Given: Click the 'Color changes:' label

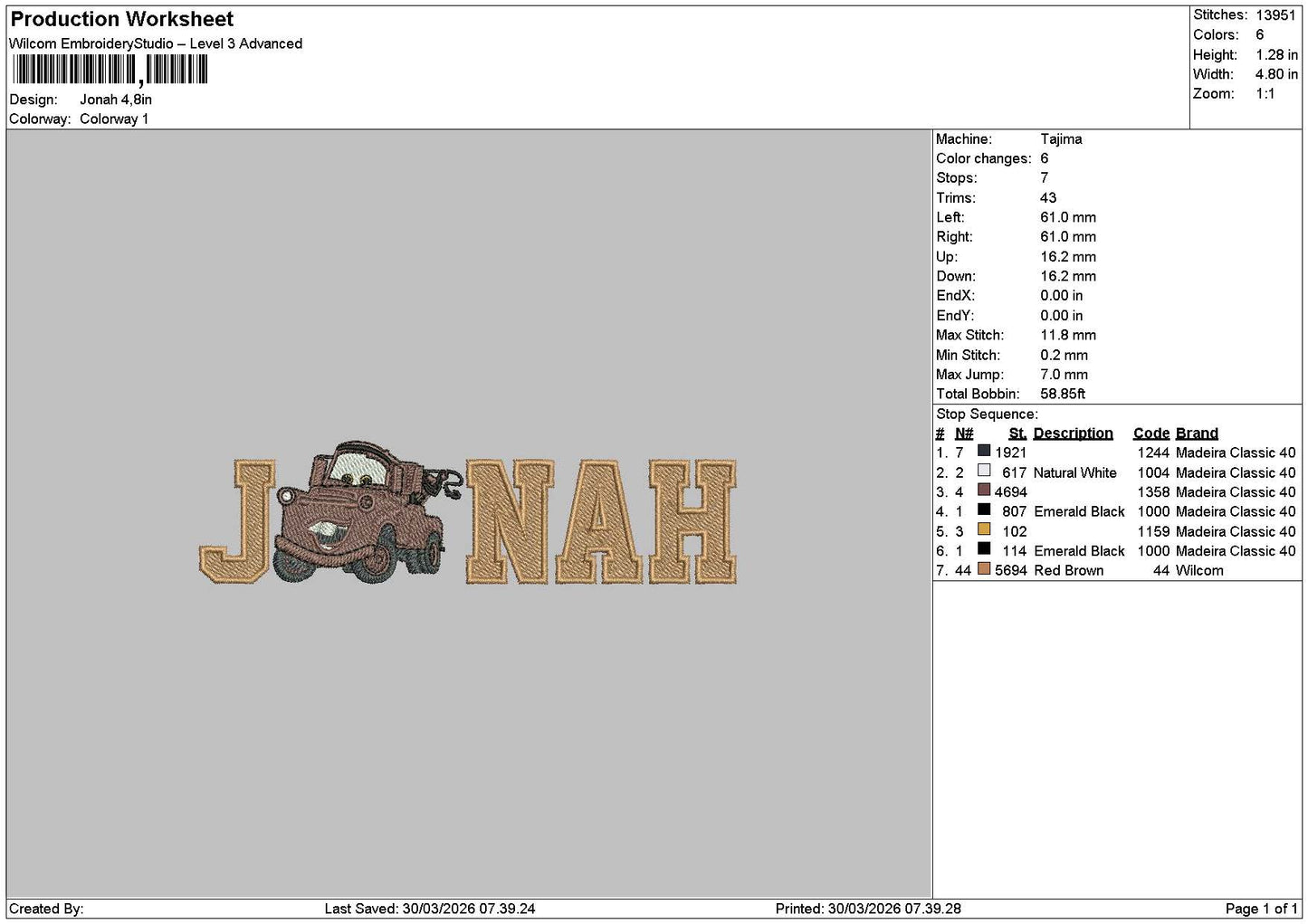Looking at the screenshot, I should point(983,158).
